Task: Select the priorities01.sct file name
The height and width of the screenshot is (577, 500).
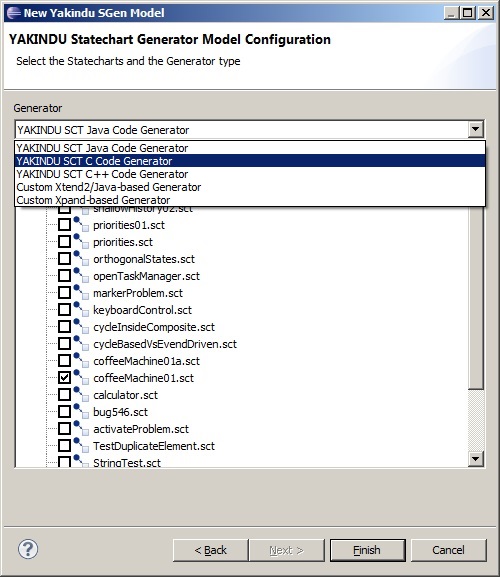Action: click(x=129, y=225)
